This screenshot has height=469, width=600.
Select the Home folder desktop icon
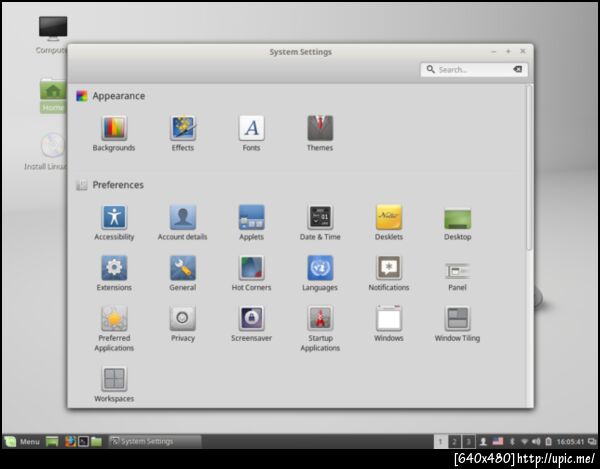coord(53,96)
